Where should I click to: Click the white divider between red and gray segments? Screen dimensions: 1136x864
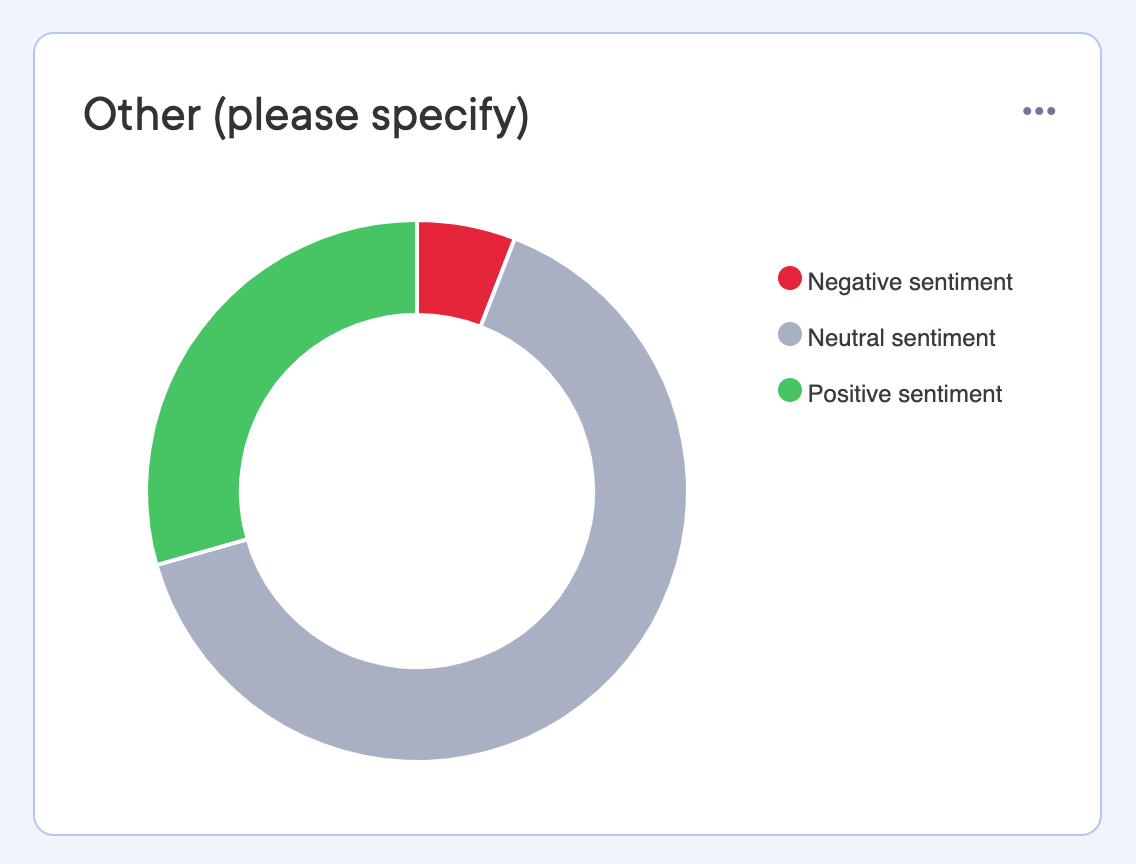[x=497, y=282]
